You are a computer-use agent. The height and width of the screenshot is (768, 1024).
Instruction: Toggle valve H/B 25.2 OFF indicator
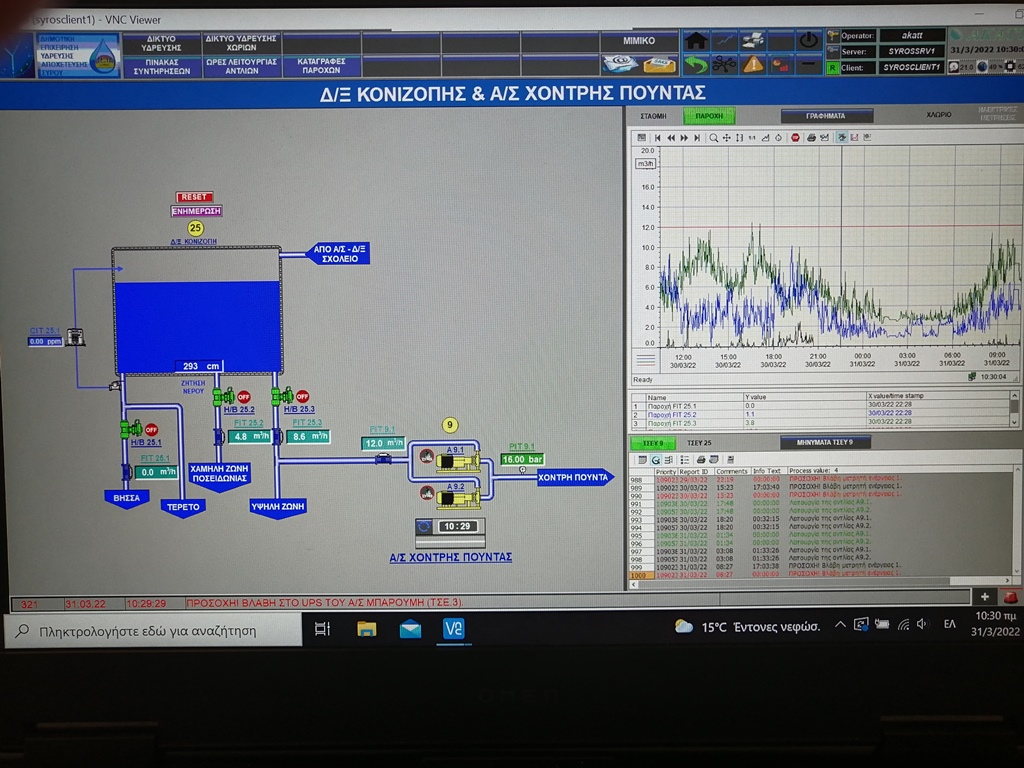pos(243,397)
